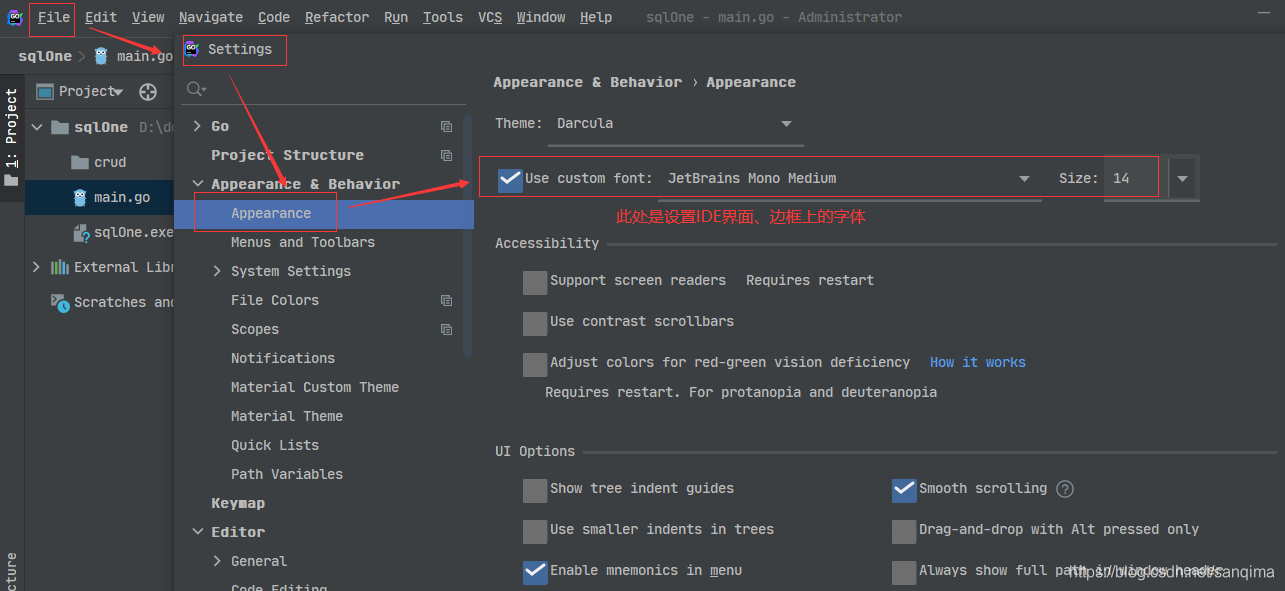The width and height of the screenshot is (1285, 591).
Task: Expand the Go settings category
Action: (197, 127)
